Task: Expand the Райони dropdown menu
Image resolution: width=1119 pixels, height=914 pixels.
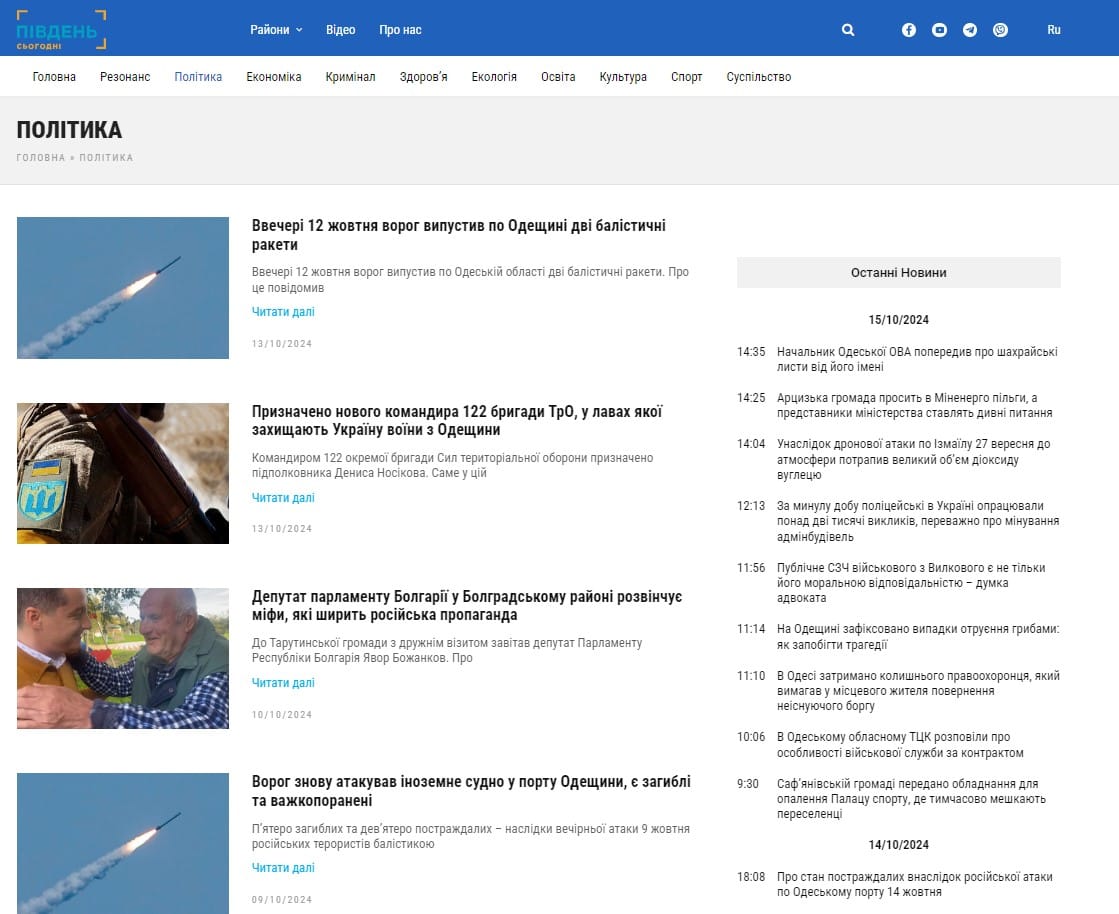Action: coord(276,30)
